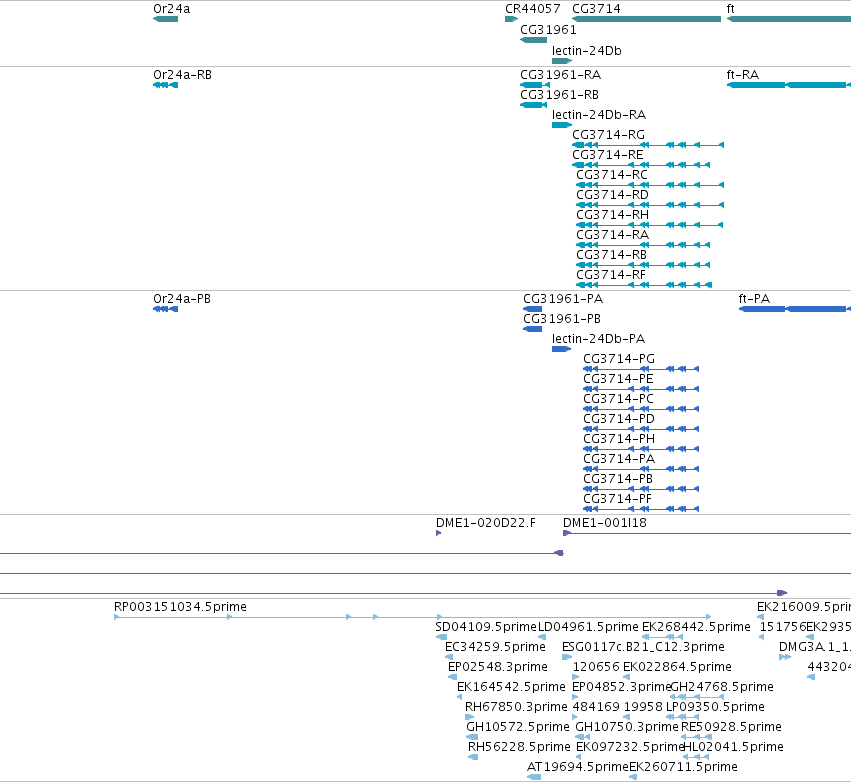
Task: Click transcript CG3714-RD
Action: 650,205
